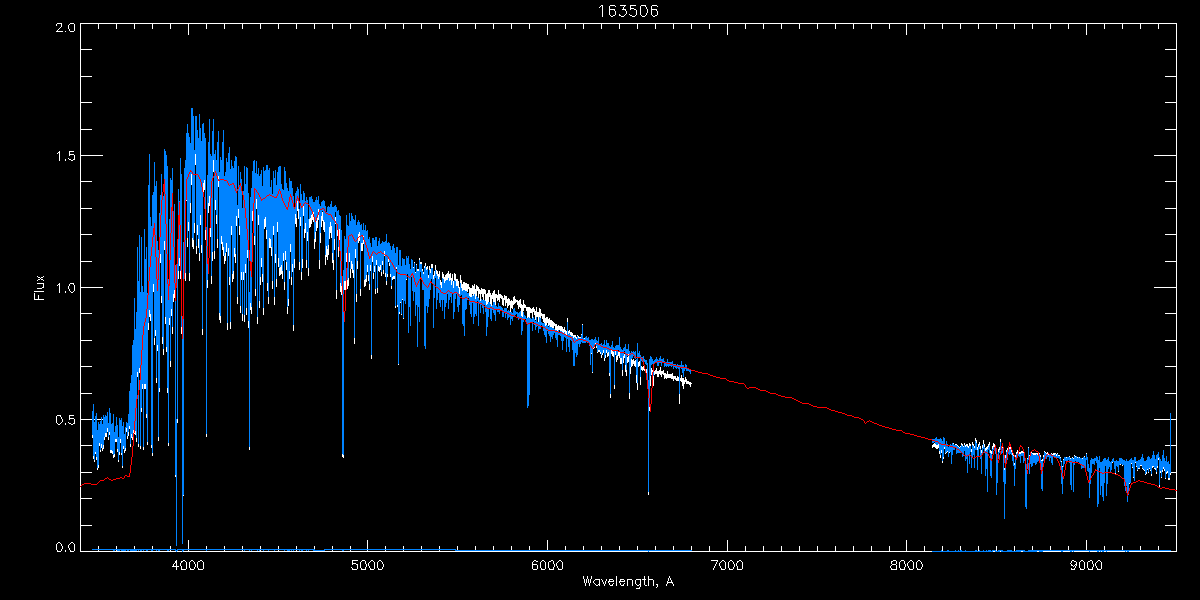Click the 5000 wavelength tick label
The height and width of the screenshot is (600, 1200).
tap(367, 565)
